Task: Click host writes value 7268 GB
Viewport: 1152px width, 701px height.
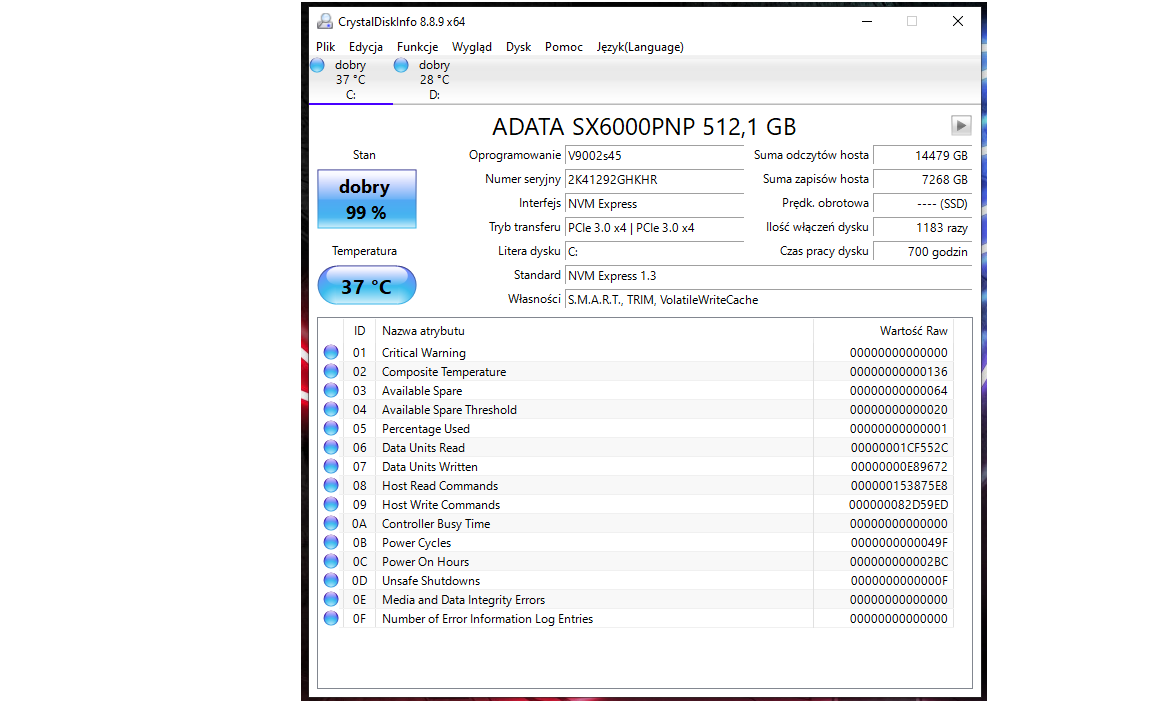Action: [x=922, y=179]
